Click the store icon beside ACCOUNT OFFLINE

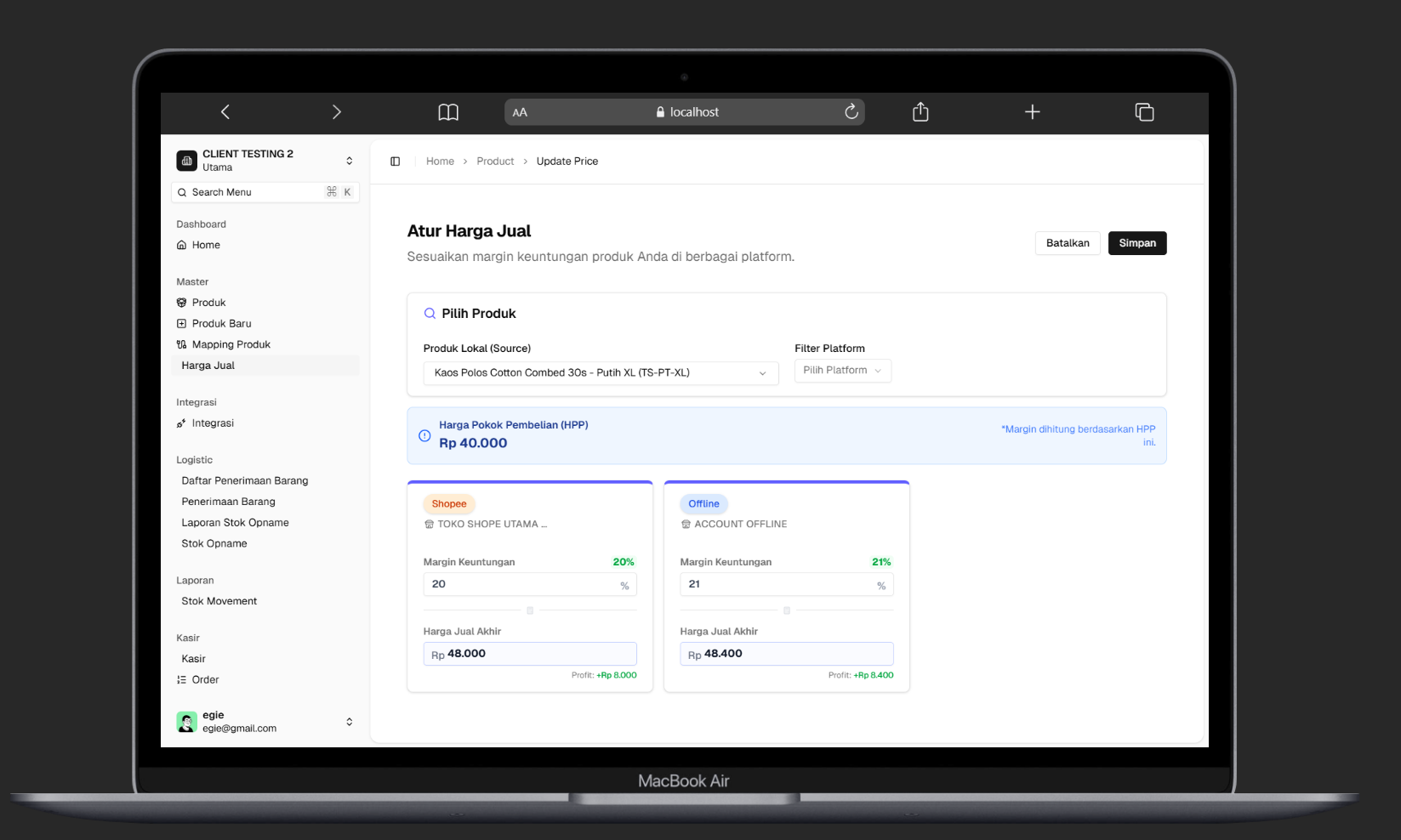[686, 524]
